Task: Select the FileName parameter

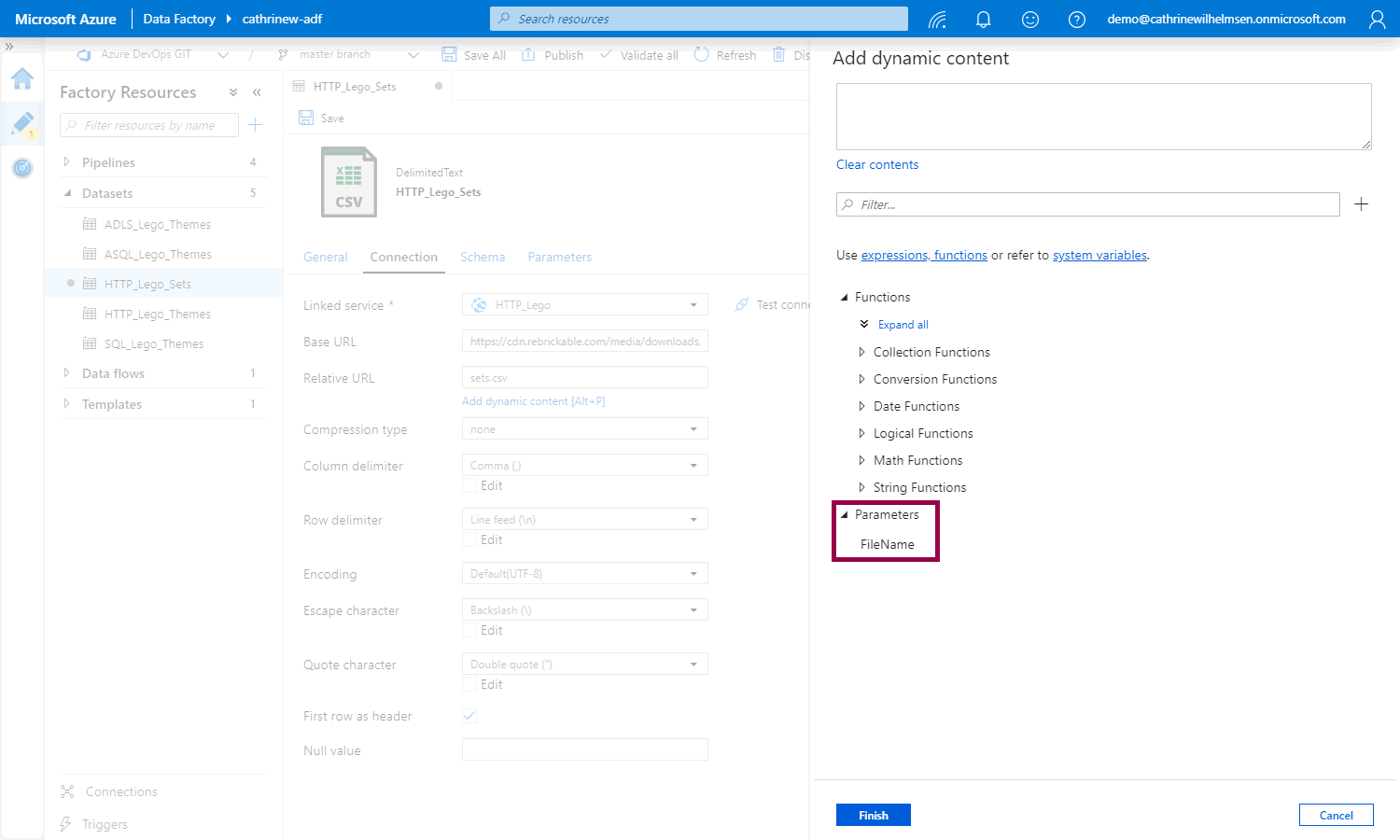Action: [x=887, y=544]
